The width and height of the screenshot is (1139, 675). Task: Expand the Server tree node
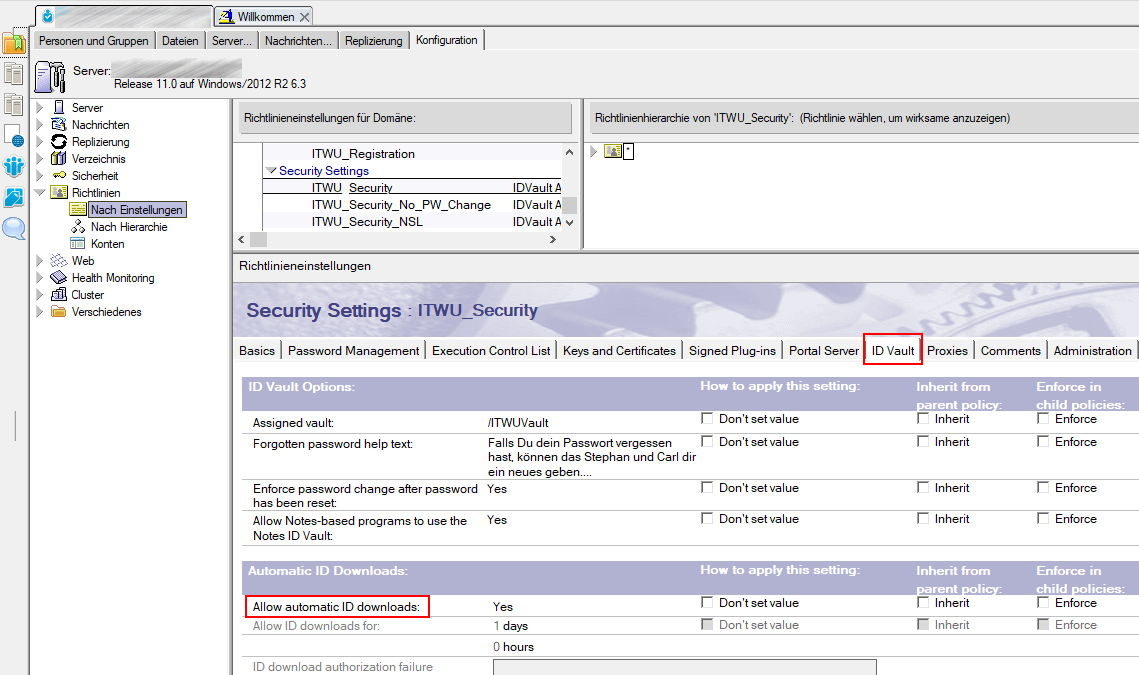coord(40,108)
